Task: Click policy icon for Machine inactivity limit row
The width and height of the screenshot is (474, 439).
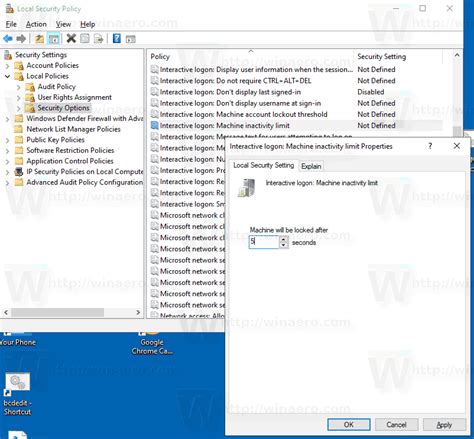Action: [155, 125]
